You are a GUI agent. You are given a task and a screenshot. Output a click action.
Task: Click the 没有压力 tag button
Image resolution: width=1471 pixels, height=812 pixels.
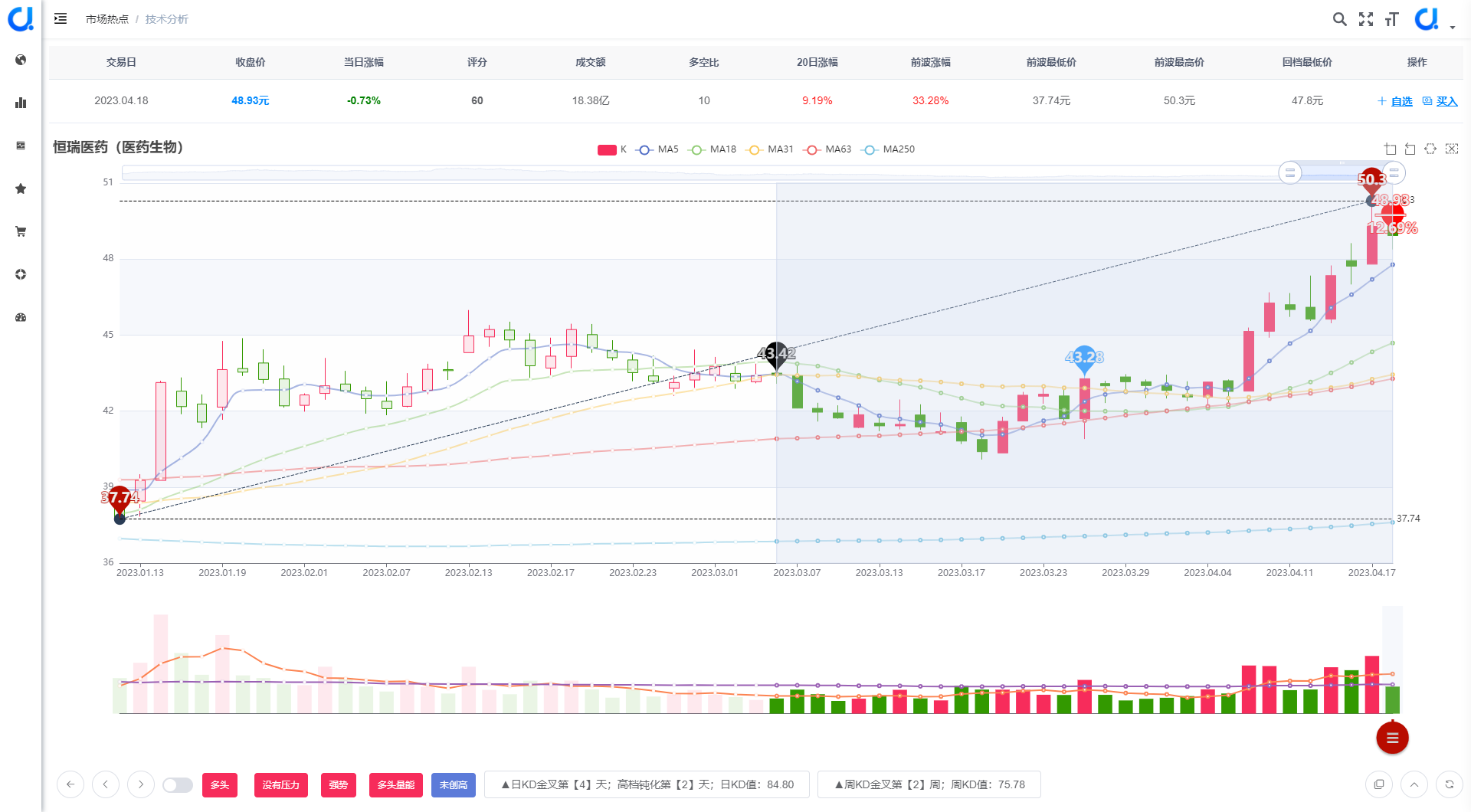click(x=281, y=785)
